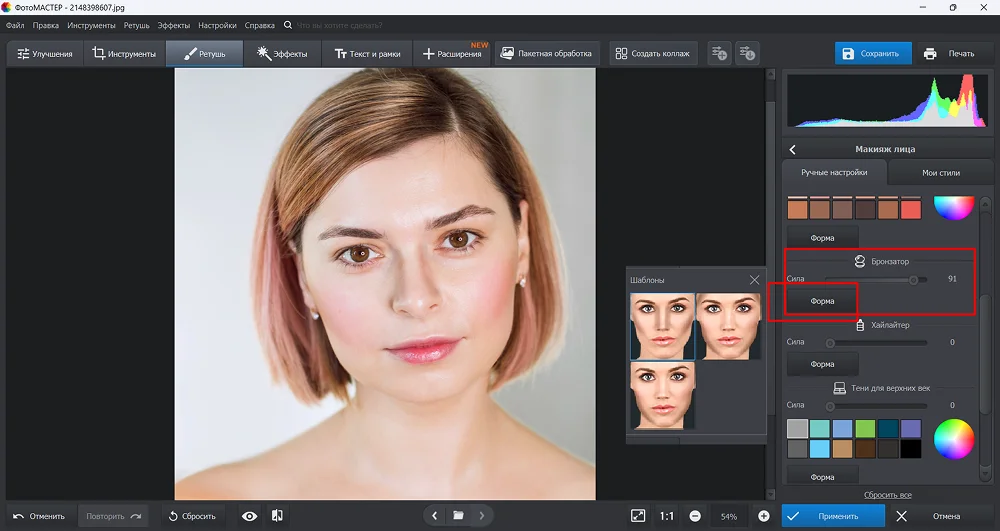Pick the purple eyeshadow swatch

pyautogui.click(x=911, y=428)
